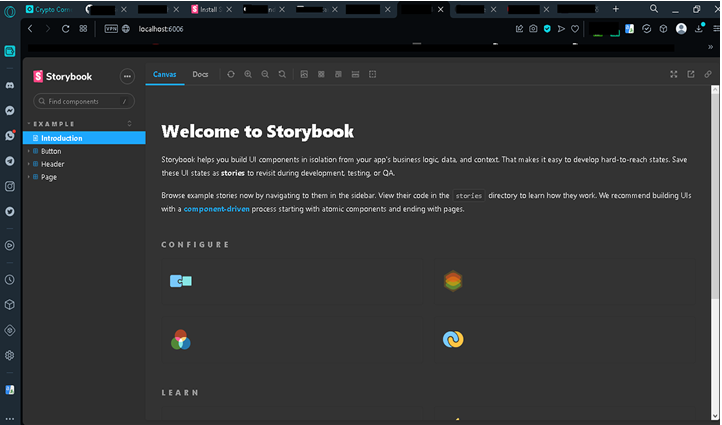
Task: Open the player in the sidebar
Action: tap(10, 245)
